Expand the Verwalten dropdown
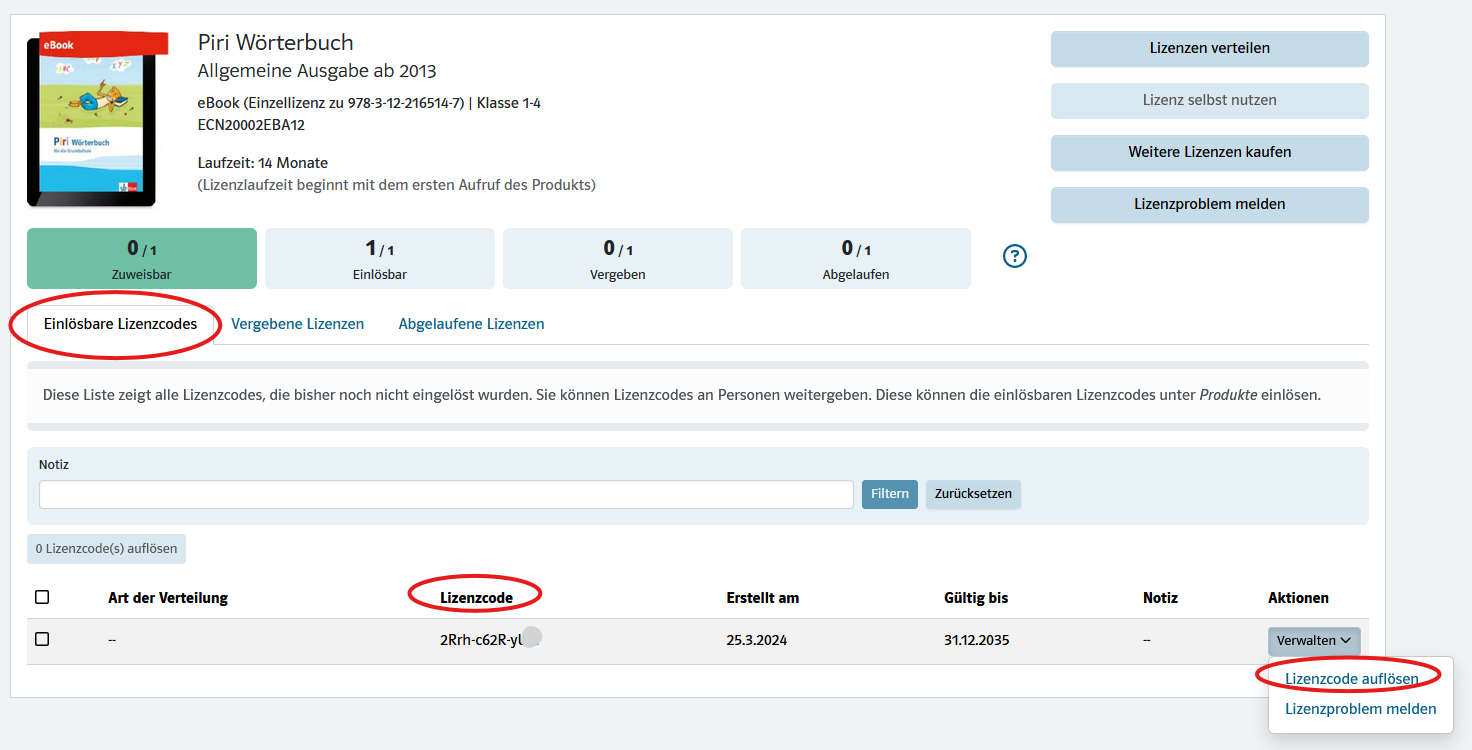The image size is (1472, 750). [x=1313, y=641]
